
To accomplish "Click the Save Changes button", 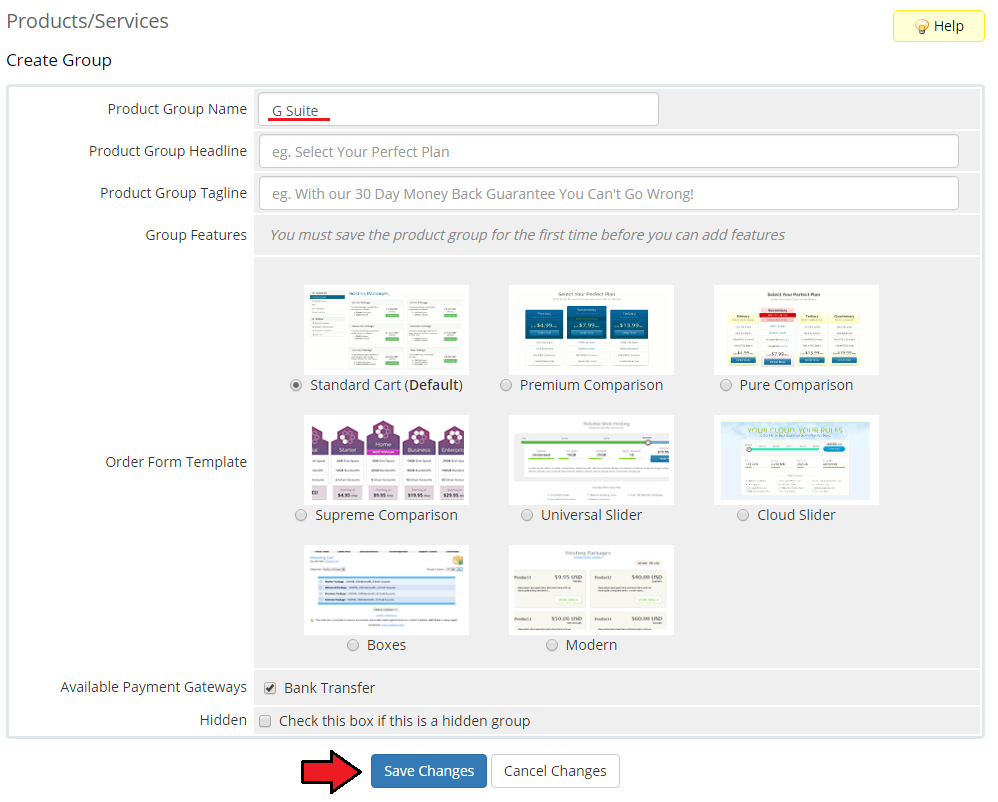I will pos(429,771).
